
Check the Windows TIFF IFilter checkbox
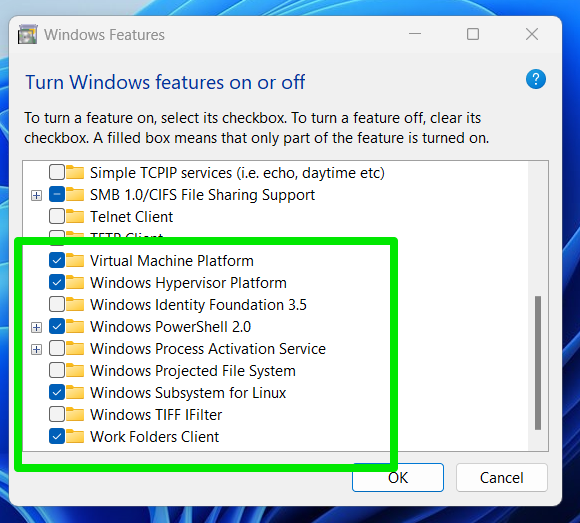click(57, 415)
